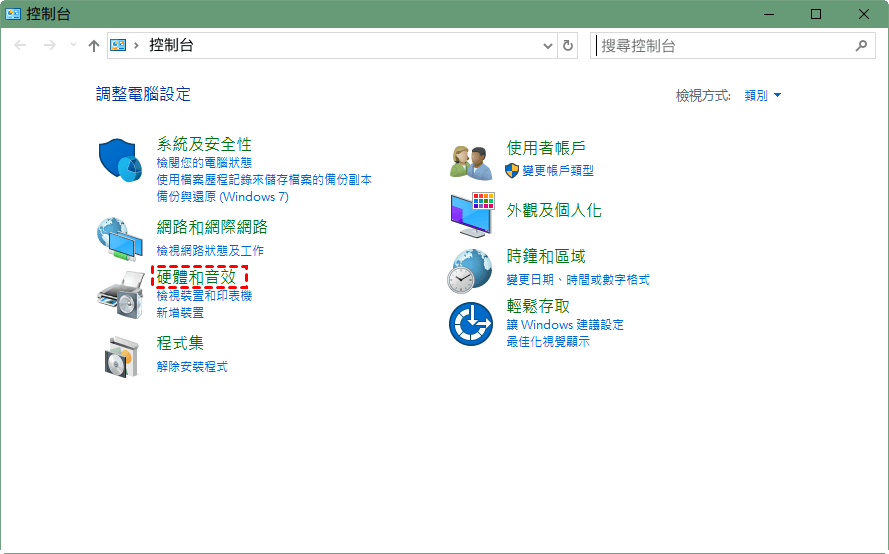Open 檢視網路狀態及工作

point(210,251)
